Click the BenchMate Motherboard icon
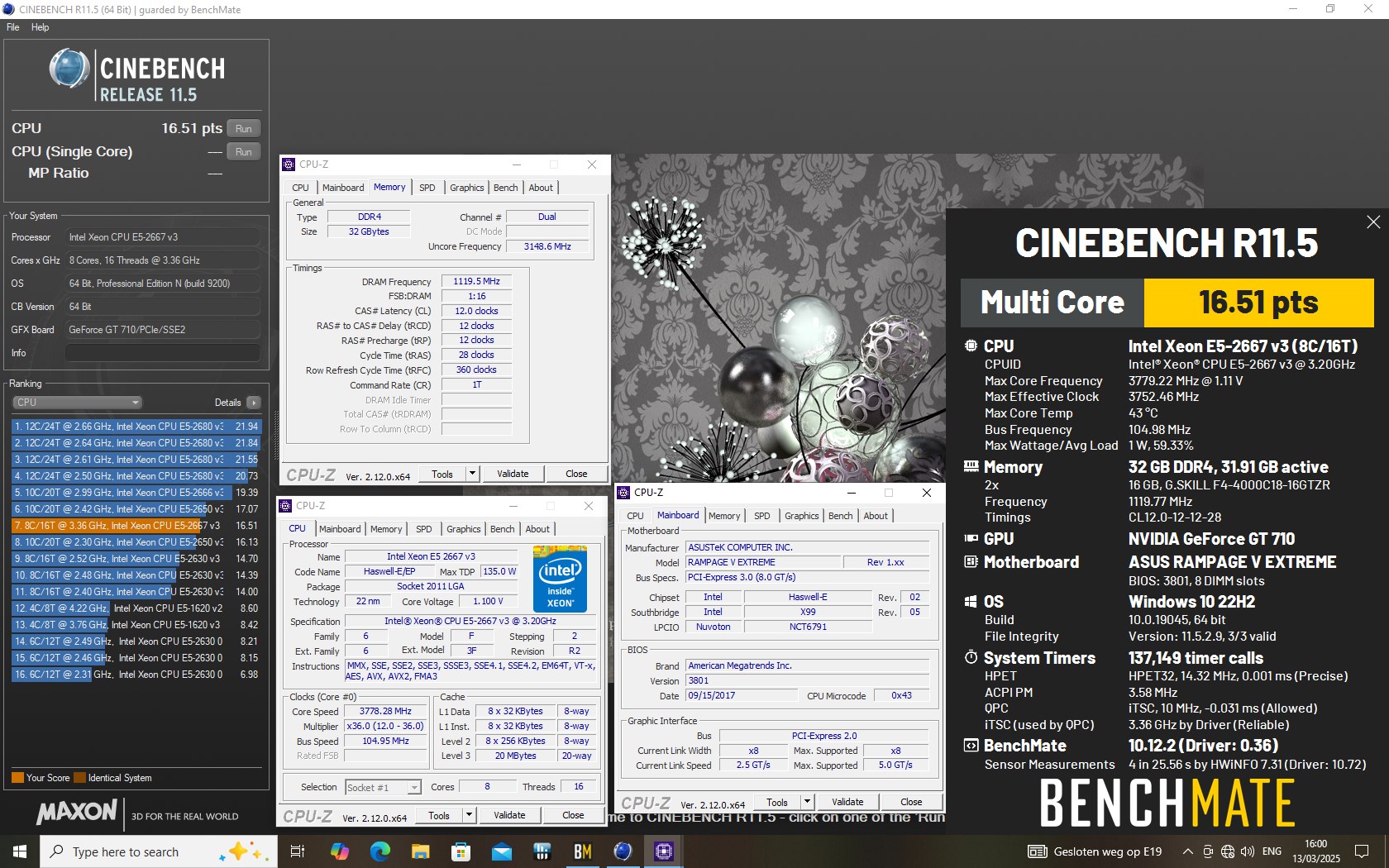This screenshot has width=1389, height=868. [x=971, y=561]
